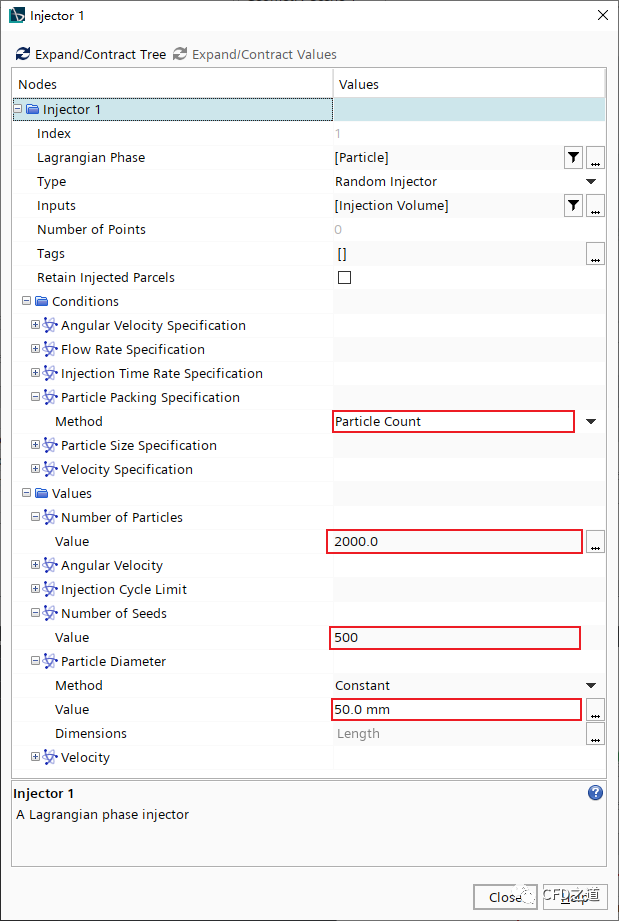Open filter icon for Lagrangian Phase

pos(573,157)
